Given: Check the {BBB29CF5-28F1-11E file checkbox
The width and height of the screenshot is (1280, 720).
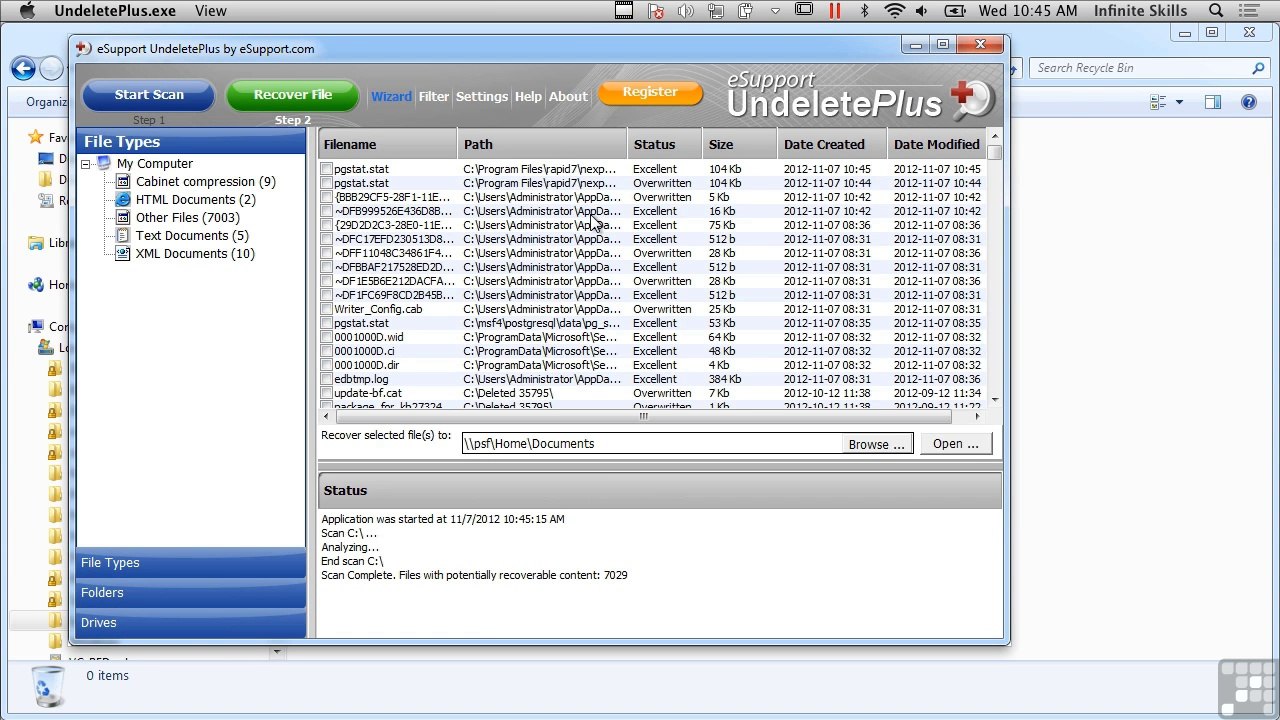Looking at the screenshot, I should [x=327, y=197].
